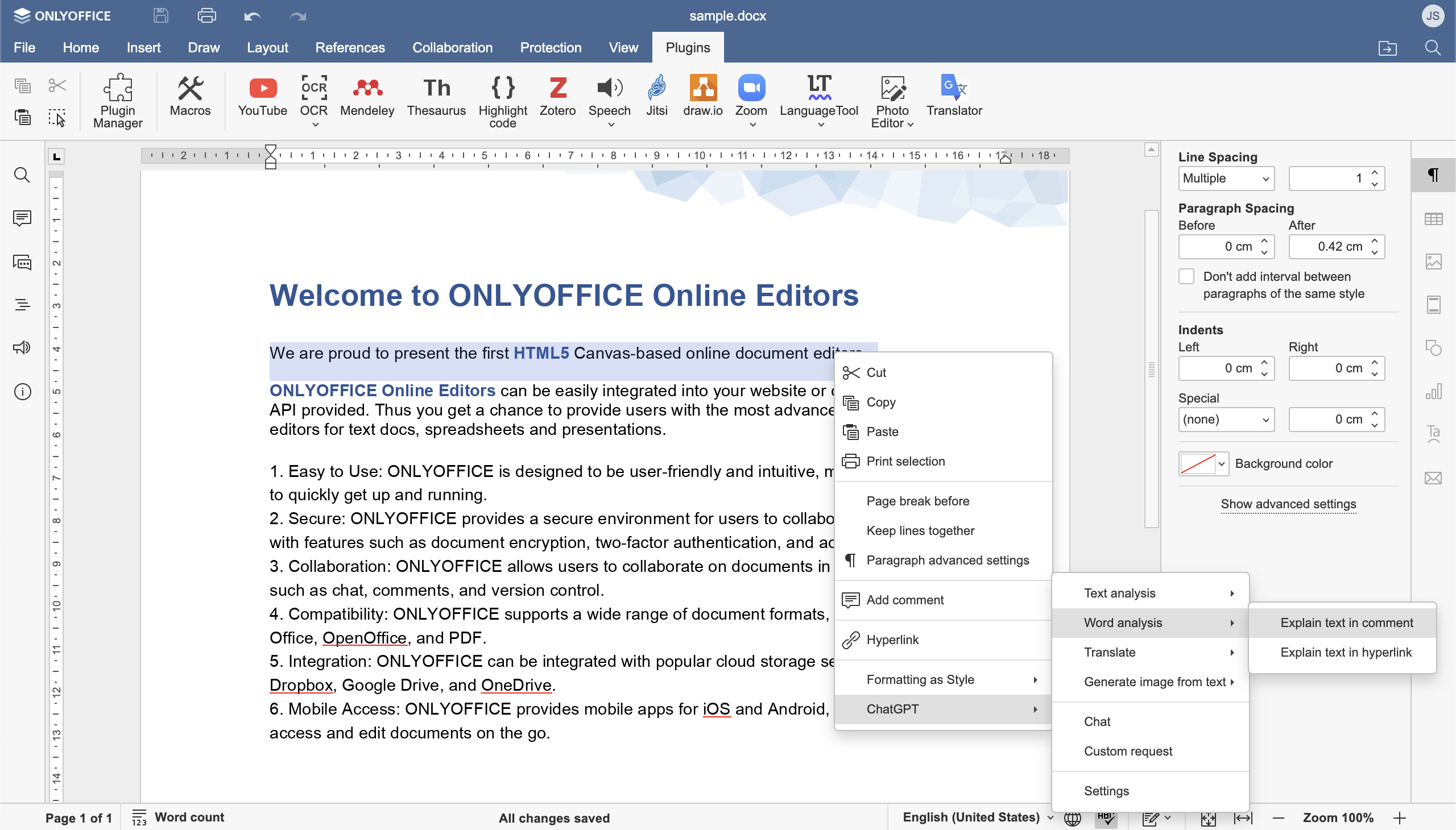Open the Mendeley plugin
The height and width of the screenshot is (830, 1456).
367,96
